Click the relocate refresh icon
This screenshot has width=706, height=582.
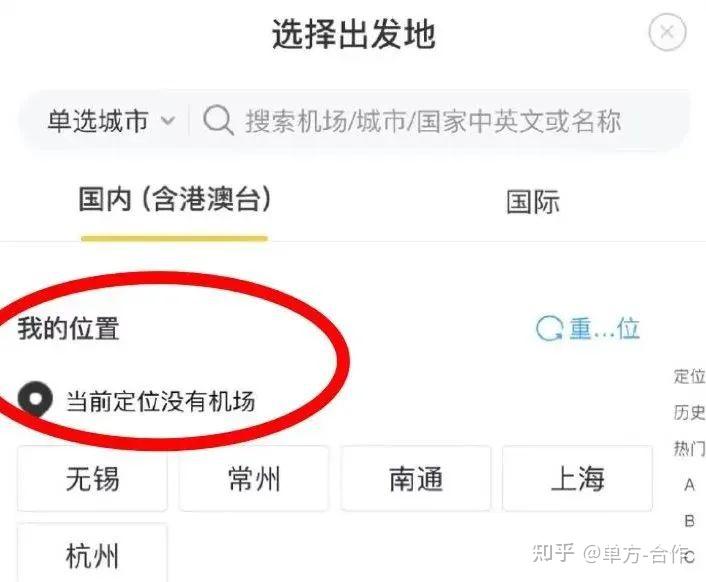pos(549,328)
